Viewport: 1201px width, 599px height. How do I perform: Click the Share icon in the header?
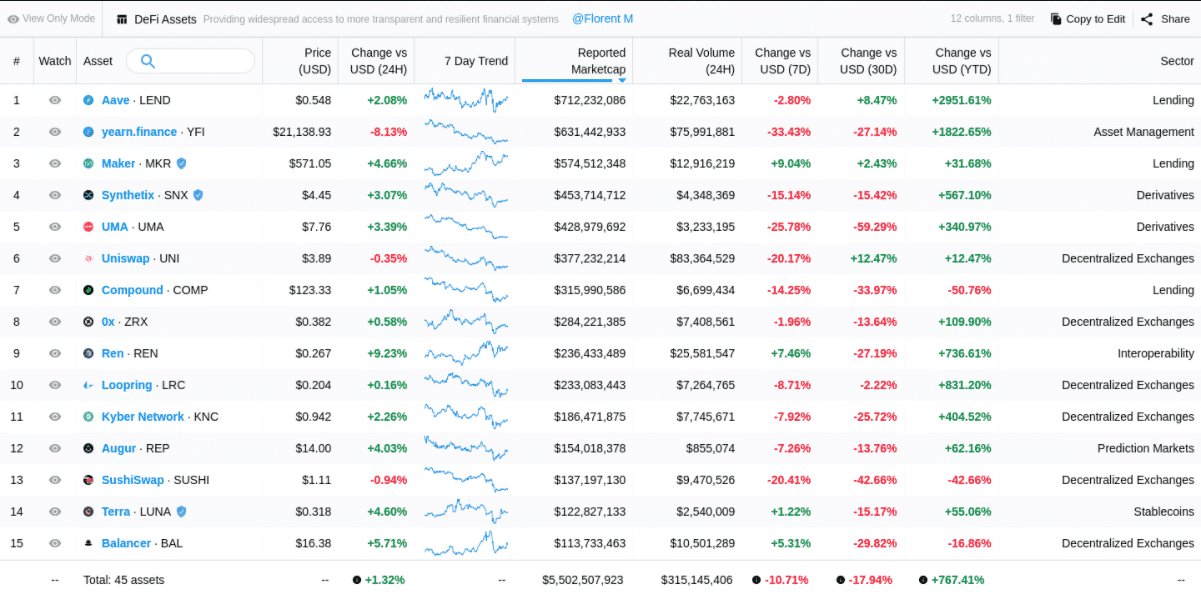pyautogui.click(x=1147, y=19)
